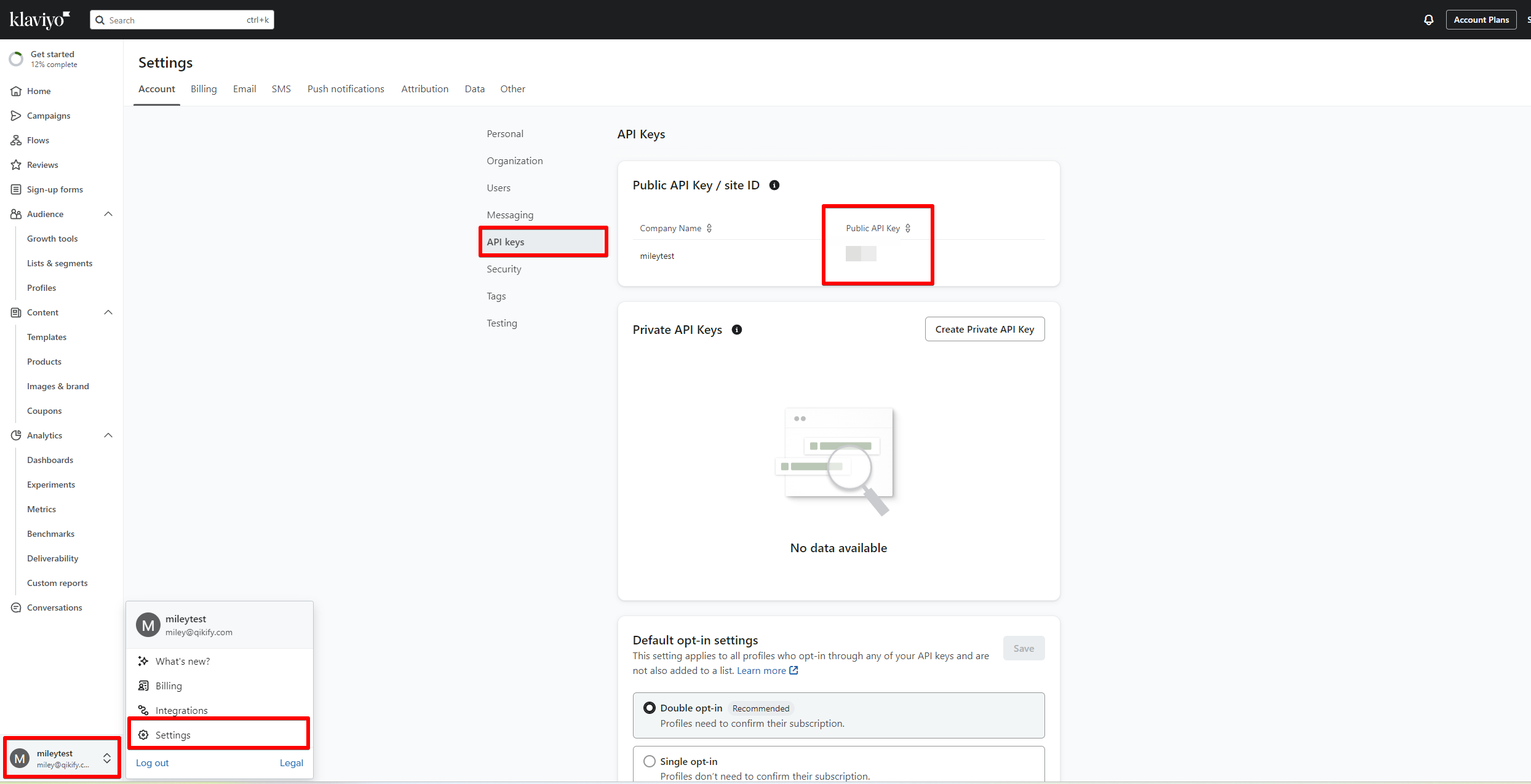The image size is (1531, 784).
Task: Click the M avatar in account popup
Action: pyautogui.click(x=148, y=625)
